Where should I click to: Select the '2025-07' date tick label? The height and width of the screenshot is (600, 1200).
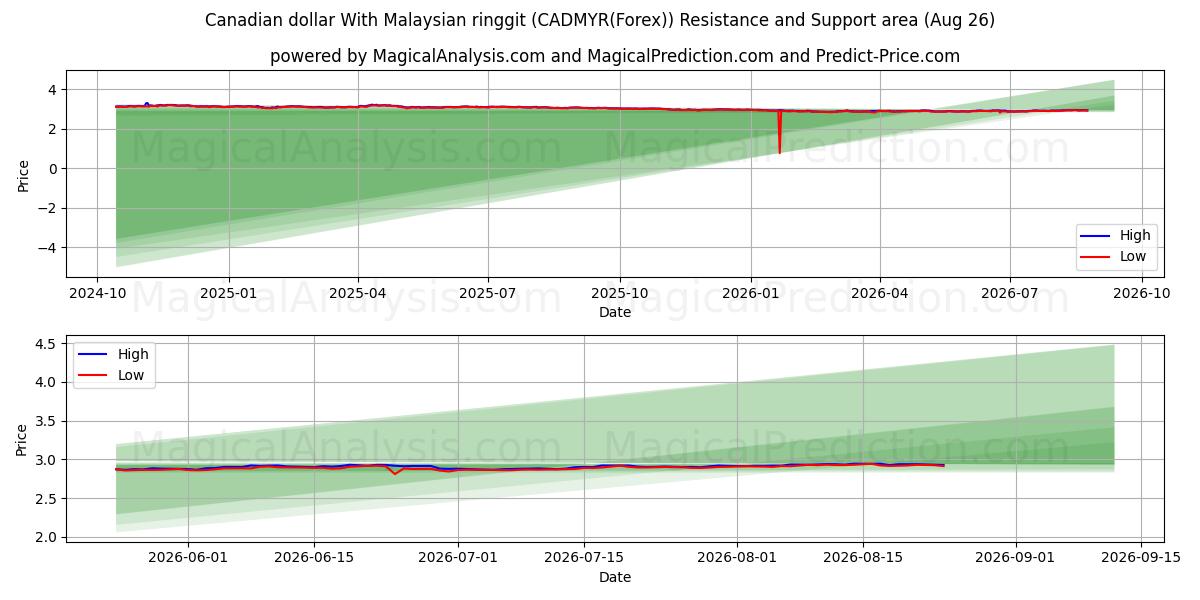(x=488, y=294)
